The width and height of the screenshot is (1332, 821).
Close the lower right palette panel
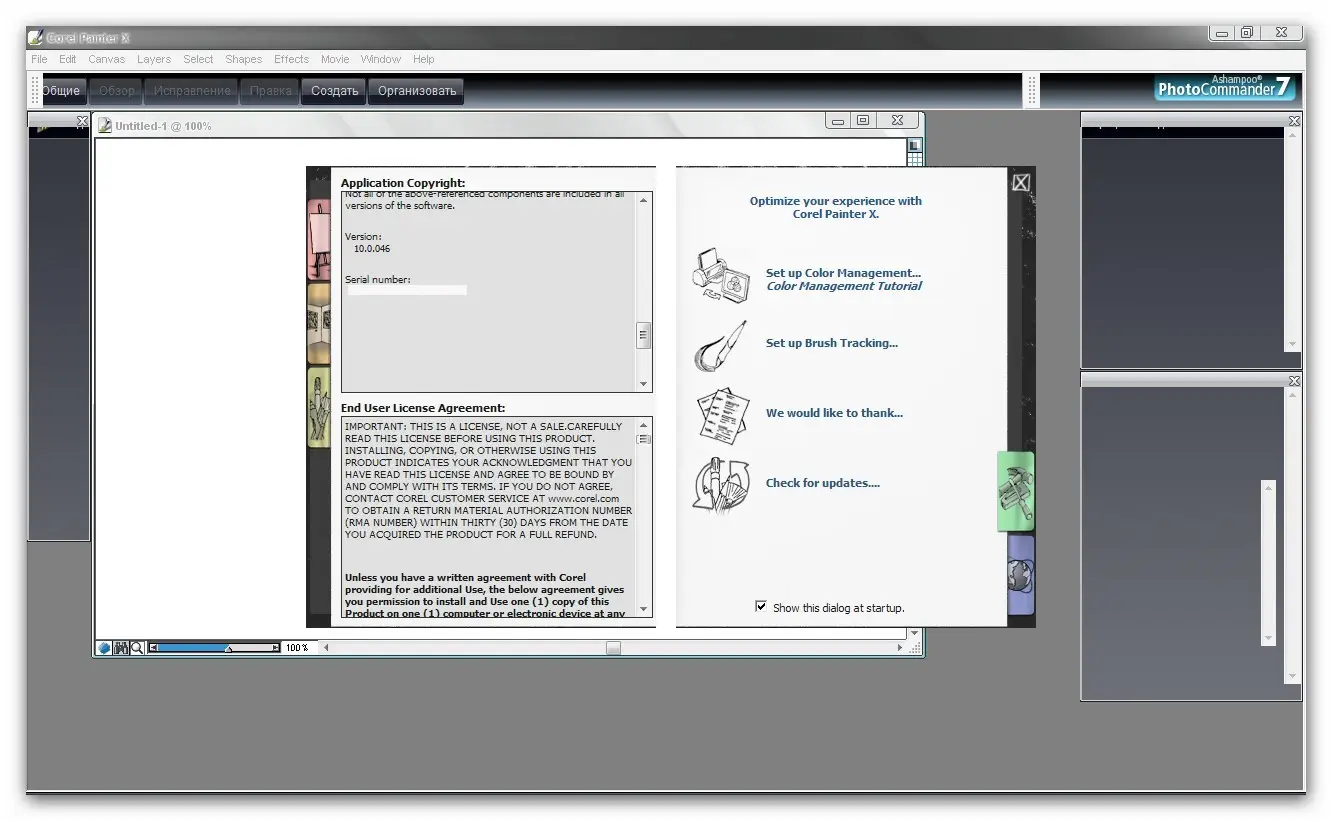(1294, 381)
